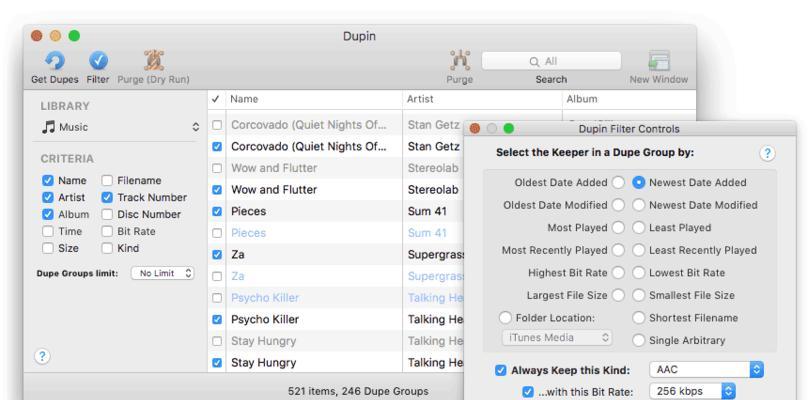Select Largest File Size radio button
This screenshot has height=400, width=808.
pos(618,295)
